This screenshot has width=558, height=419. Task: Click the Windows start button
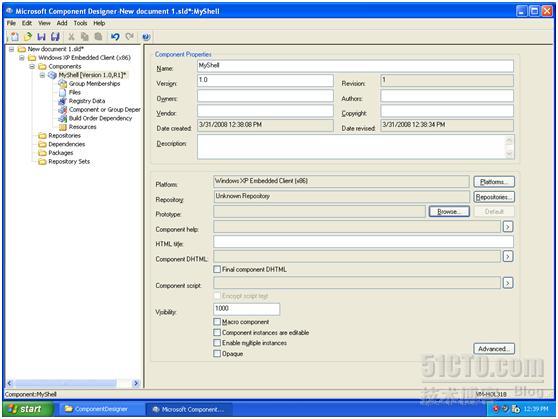coord(28,409)
